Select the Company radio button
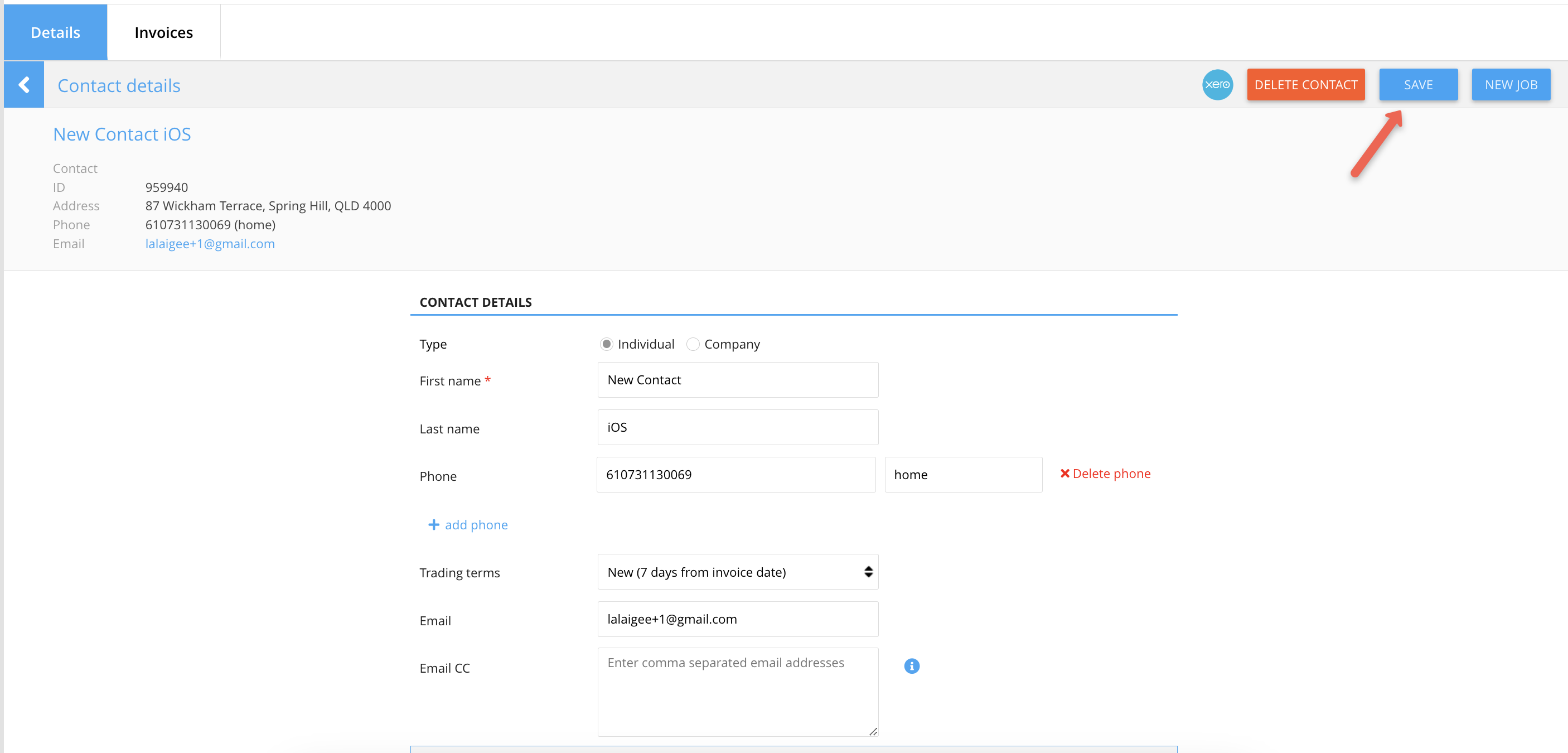1568x753 pixels. [692, 344]
